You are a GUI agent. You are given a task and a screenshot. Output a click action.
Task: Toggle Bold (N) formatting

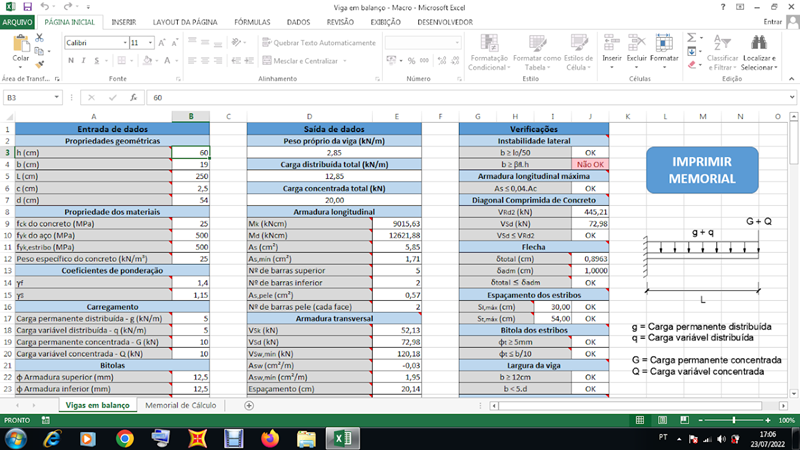pos(71,61)
